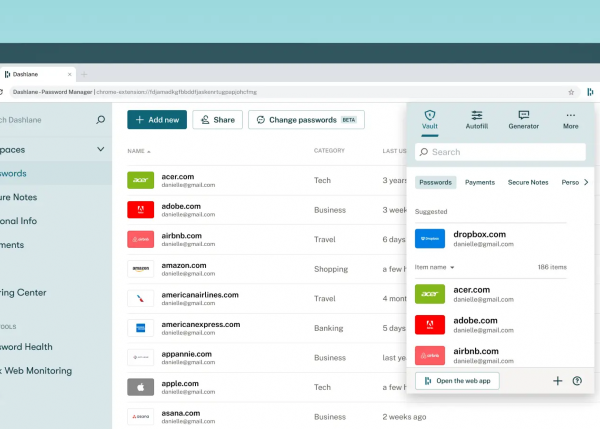Open the amazon.com row in the main list
600x433 pixels.
(x=267, y=269)
